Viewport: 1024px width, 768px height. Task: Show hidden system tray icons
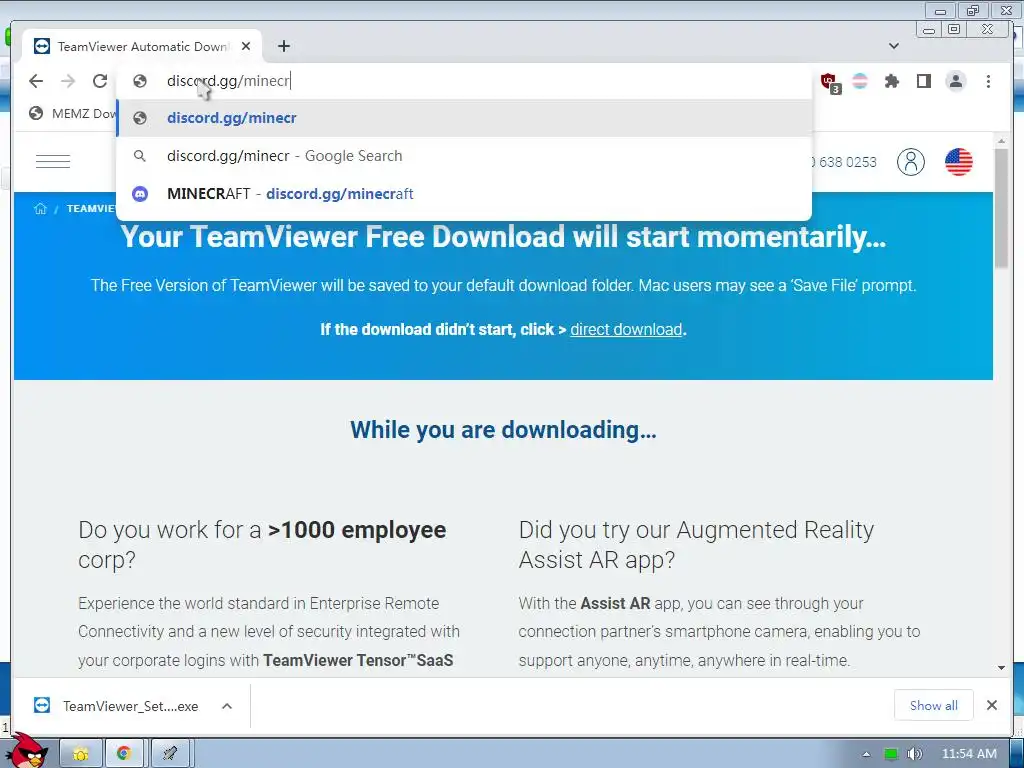867,754
